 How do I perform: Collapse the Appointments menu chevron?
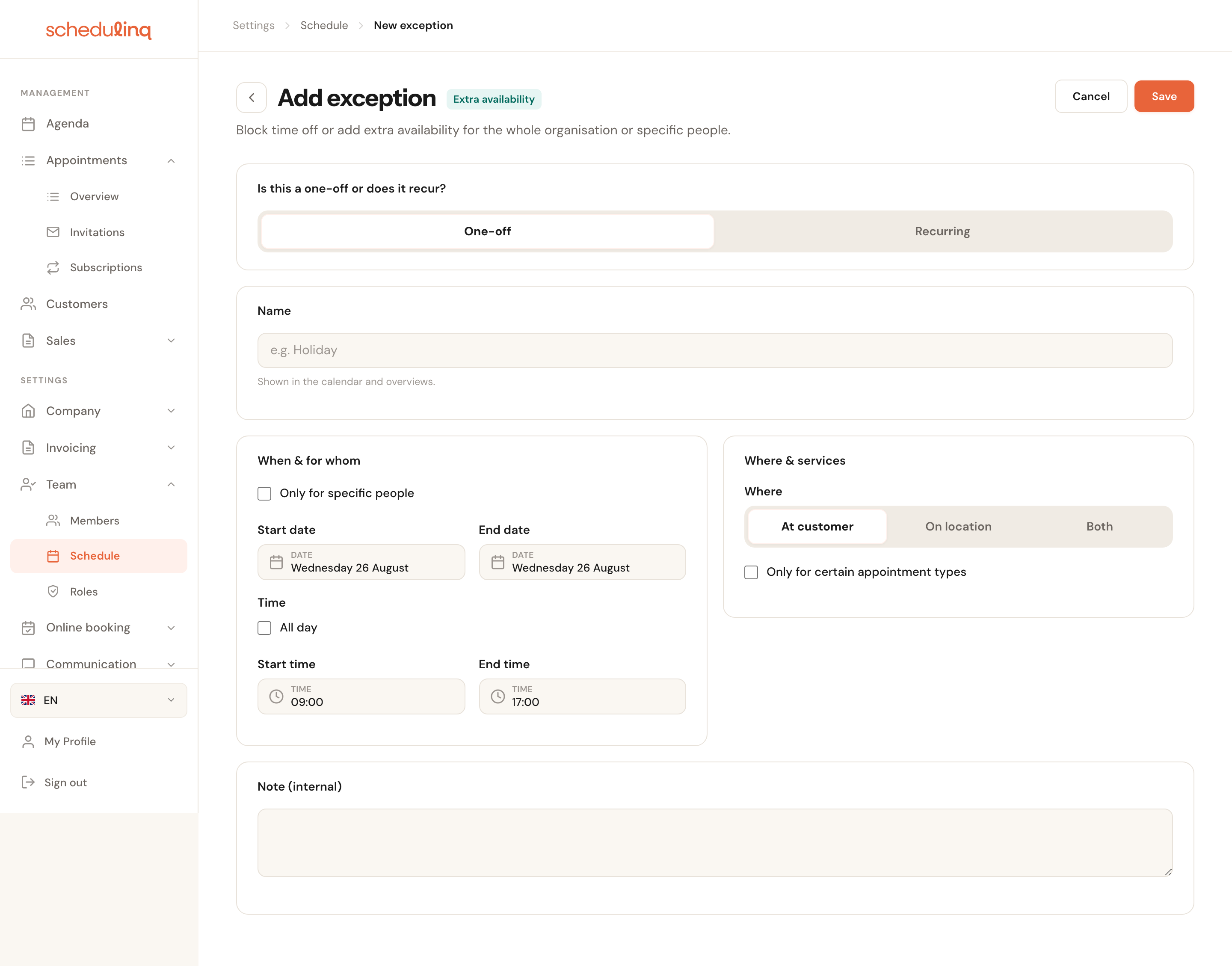pos(171,161)
